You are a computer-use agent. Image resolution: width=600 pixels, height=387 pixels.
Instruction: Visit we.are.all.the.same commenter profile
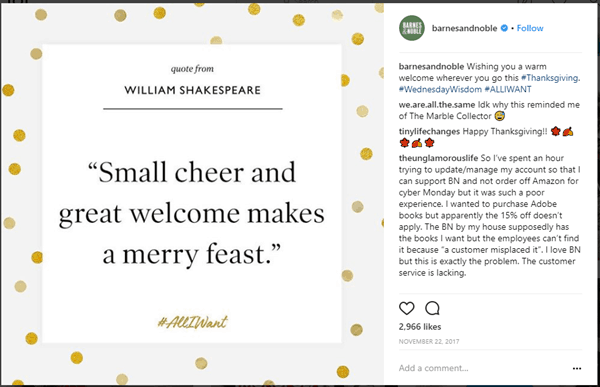(x=437, y=105)
